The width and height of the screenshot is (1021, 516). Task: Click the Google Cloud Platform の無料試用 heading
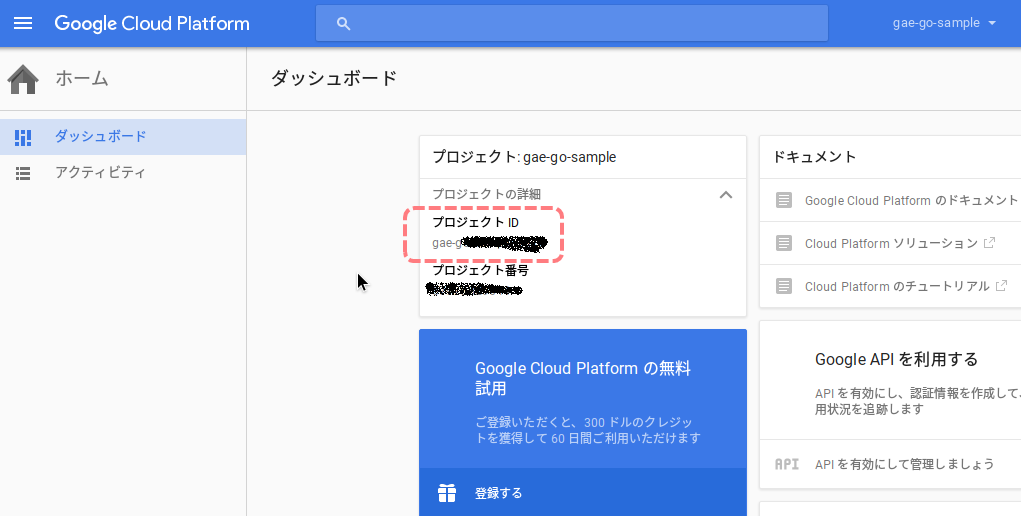583,379
